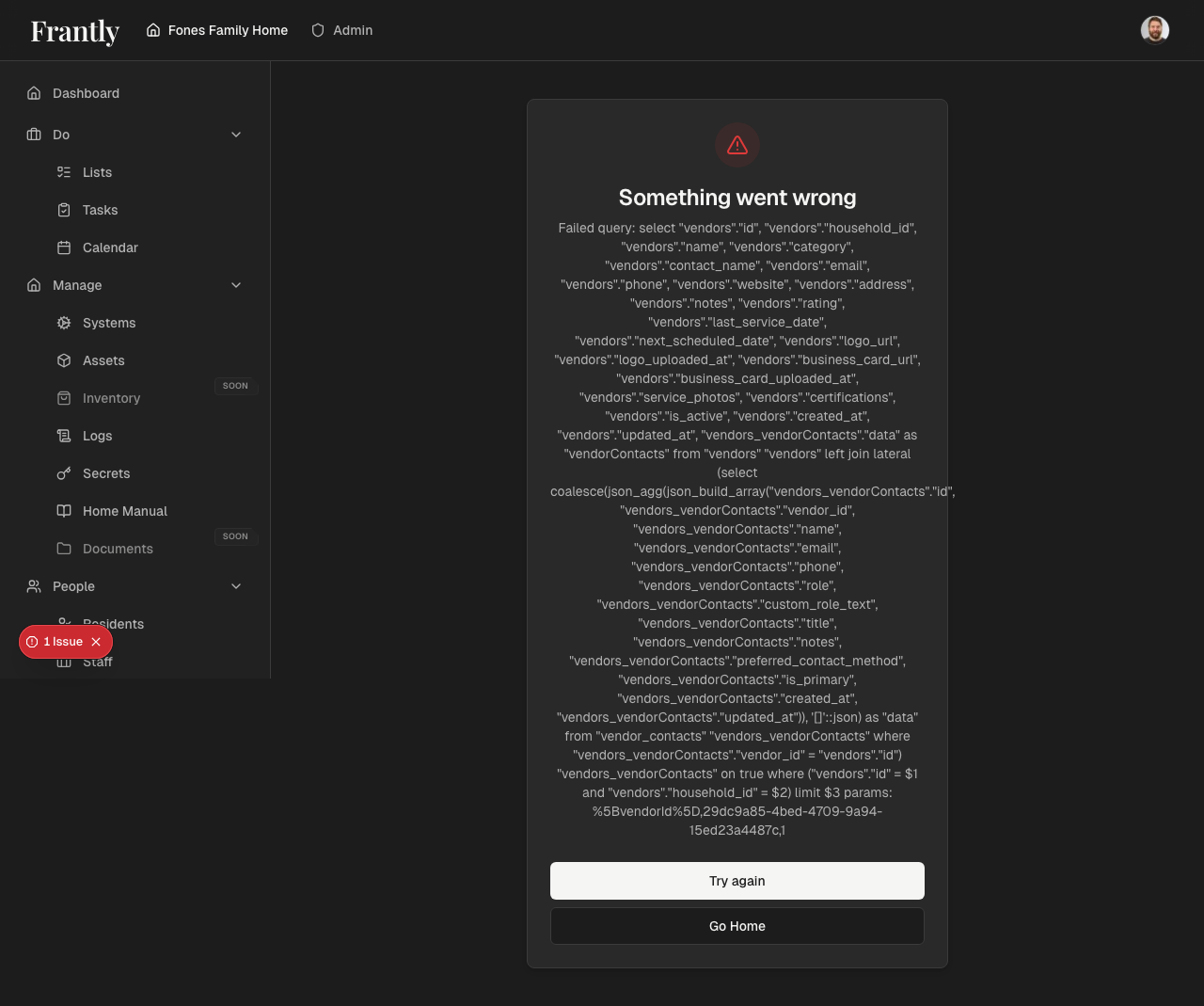Click the Systems gear icon
1204x1006 pixels.
64,323
